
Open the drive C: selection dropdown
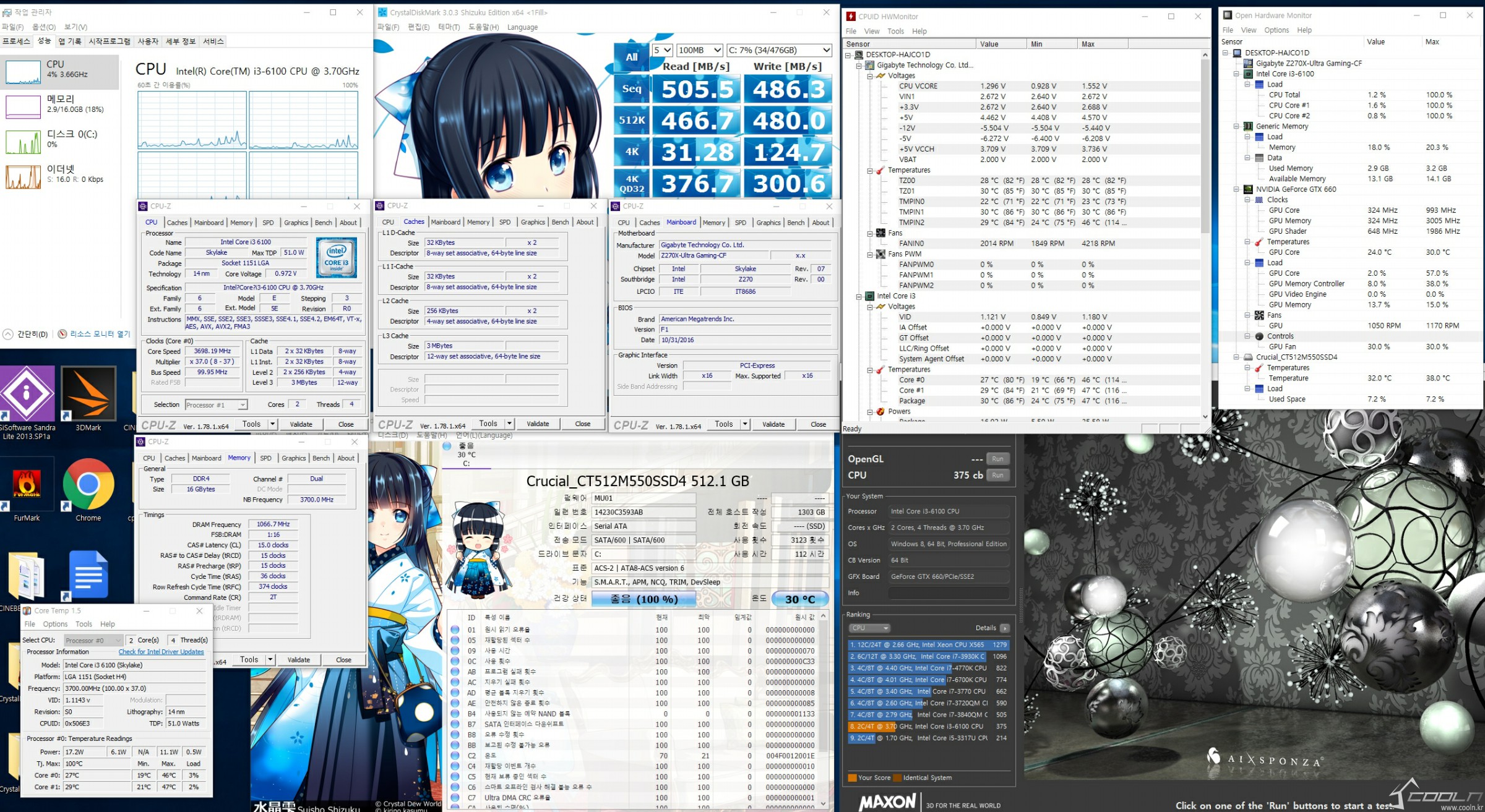click(x=779, y=50)
